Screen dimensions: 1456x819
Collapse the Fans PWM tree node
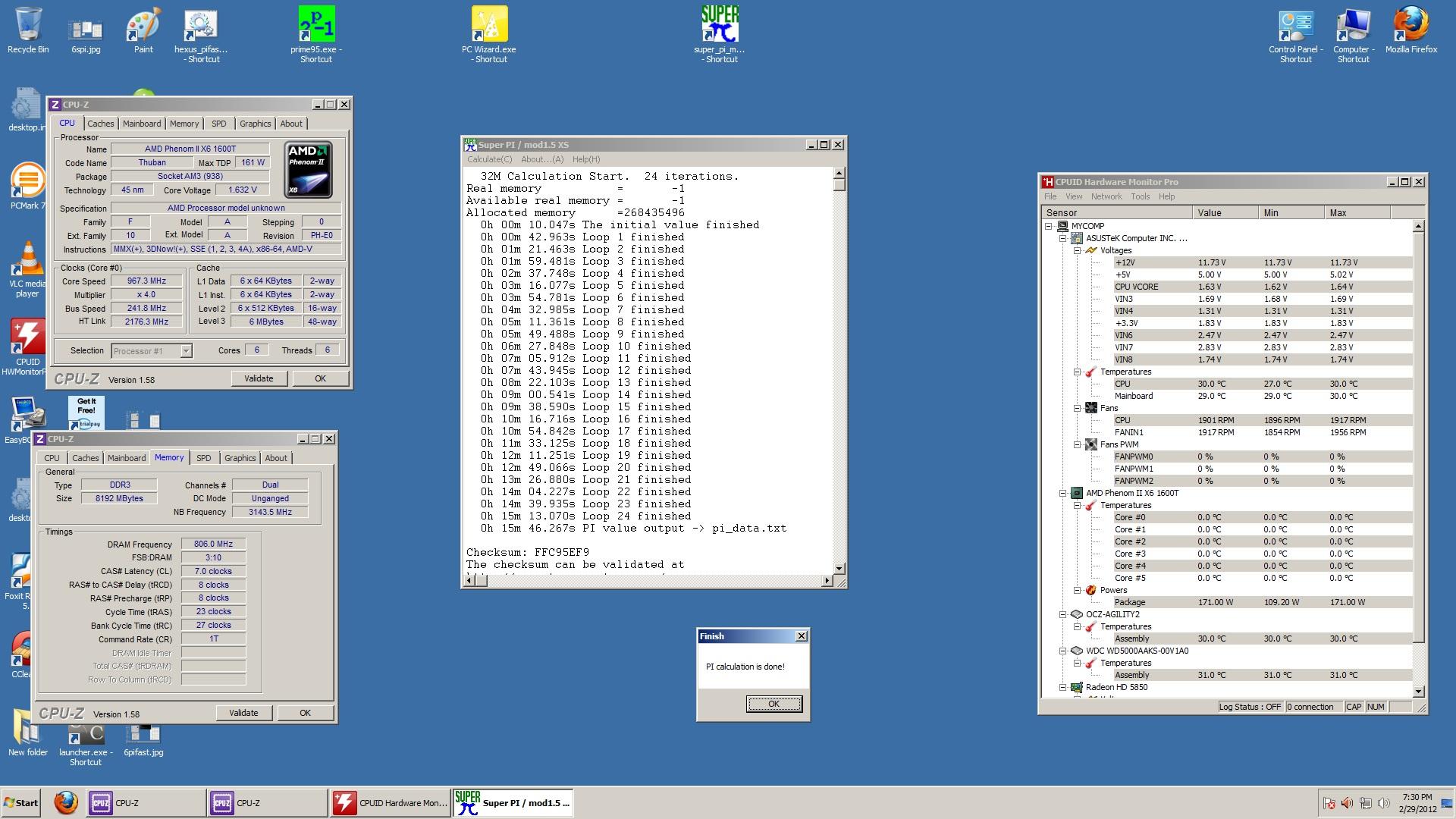1077,444
